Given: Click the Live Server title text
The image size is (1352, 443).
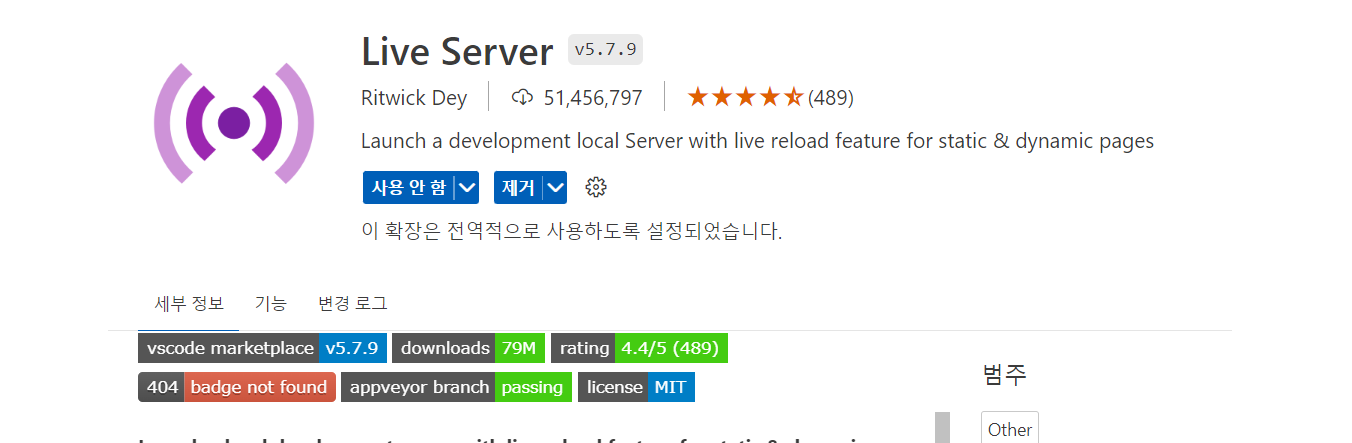Looking at the screenshot, I should 457,50.
